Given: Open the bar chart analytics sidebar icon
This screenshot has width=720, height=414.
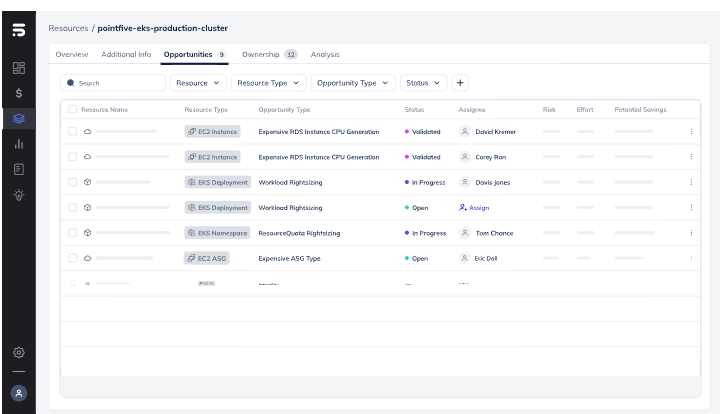Looking at the screenshot, I should pyautogui.click(x=18, y=144).
